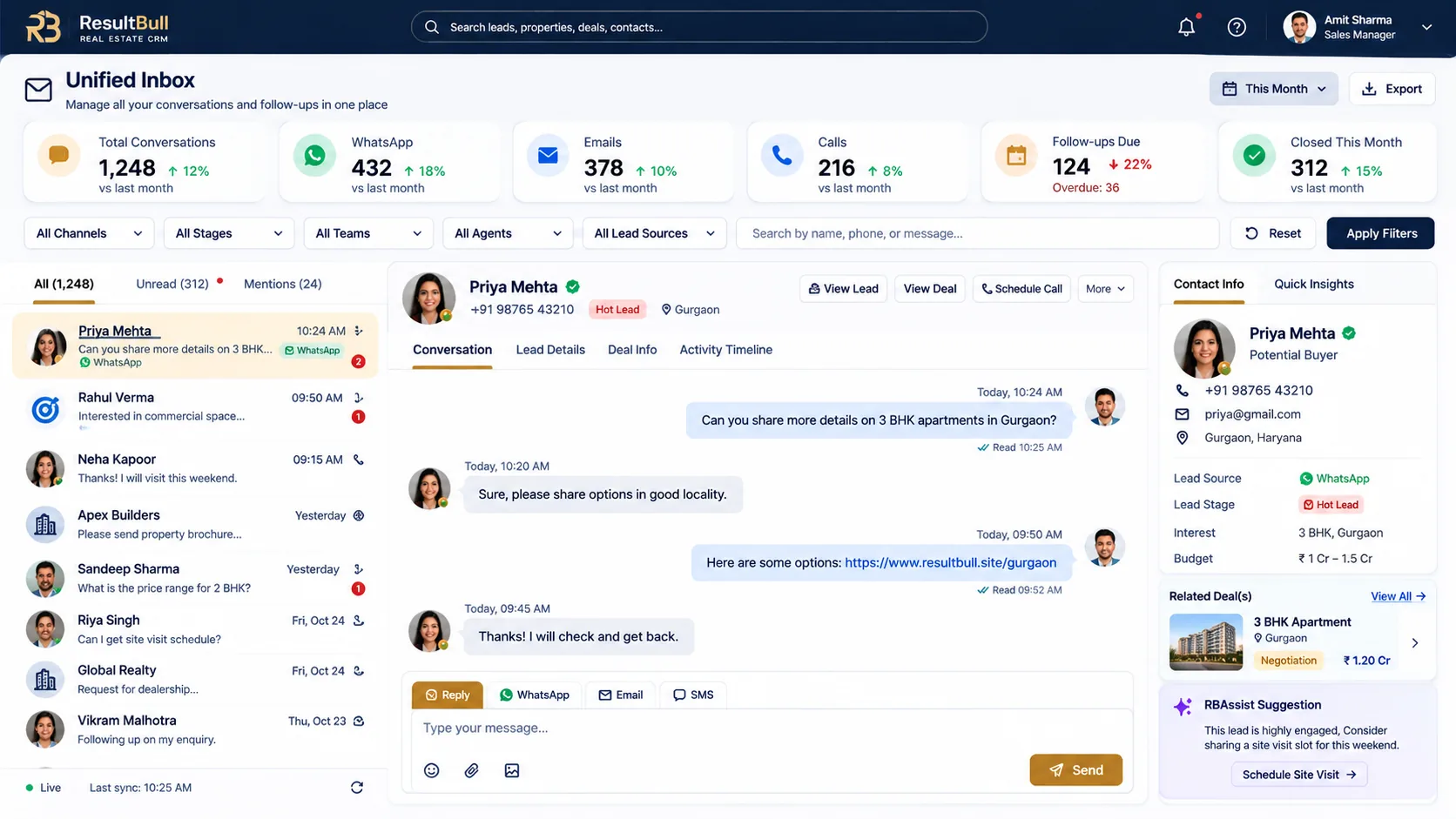Open the resultbull.site/gurgaon link
This screenshot has height=819, width=1456.
pos(951,563)
